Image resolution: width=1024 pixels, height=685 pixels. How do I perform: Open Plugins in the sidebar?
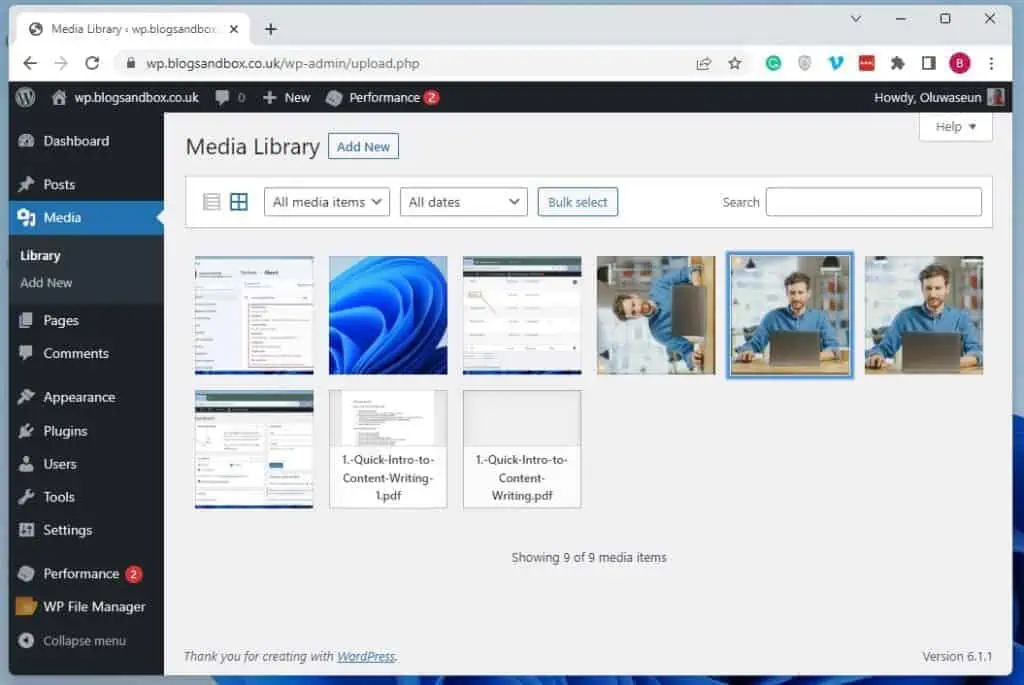65,431
